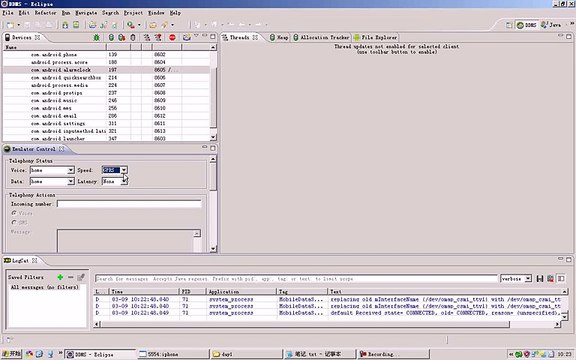The image size is (576, 360).
Task: Delete the selected LogCat filter minus icon
Action: pos(71,277)
